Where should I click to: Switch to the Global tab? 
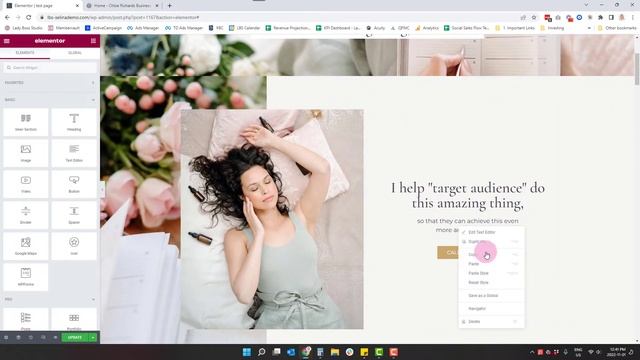[x=75, y=53]
